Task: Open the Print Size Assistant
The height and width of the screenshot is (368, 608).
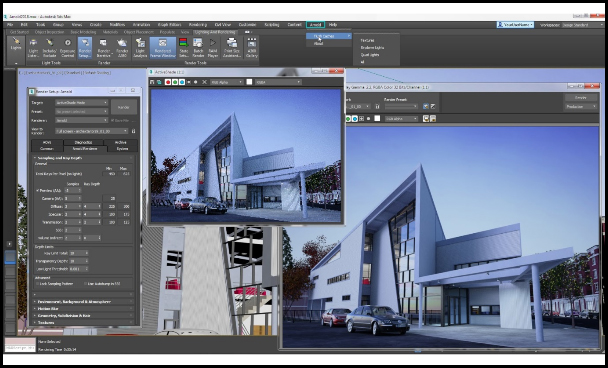Action: tap(232, 48)
